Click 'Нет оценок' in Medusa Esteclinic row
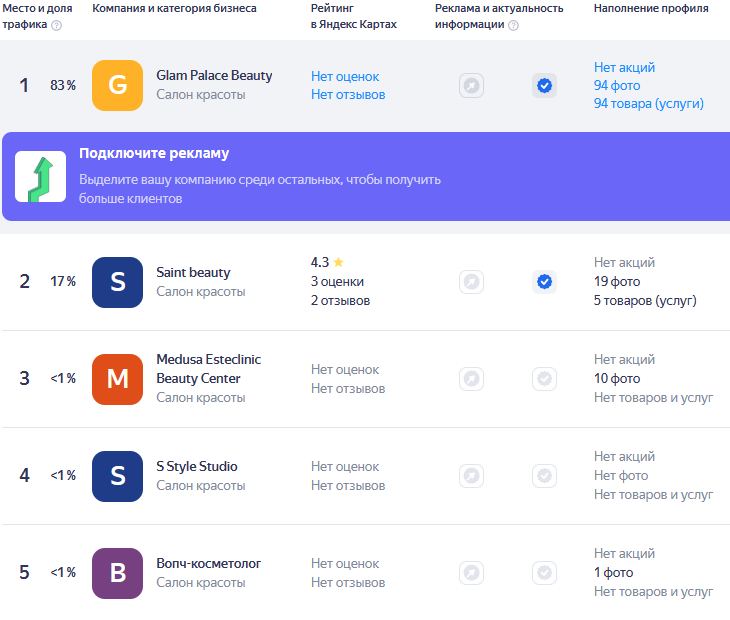Viewport: 730px width, 620px height. pyautogui.click(x=345, y=370)
